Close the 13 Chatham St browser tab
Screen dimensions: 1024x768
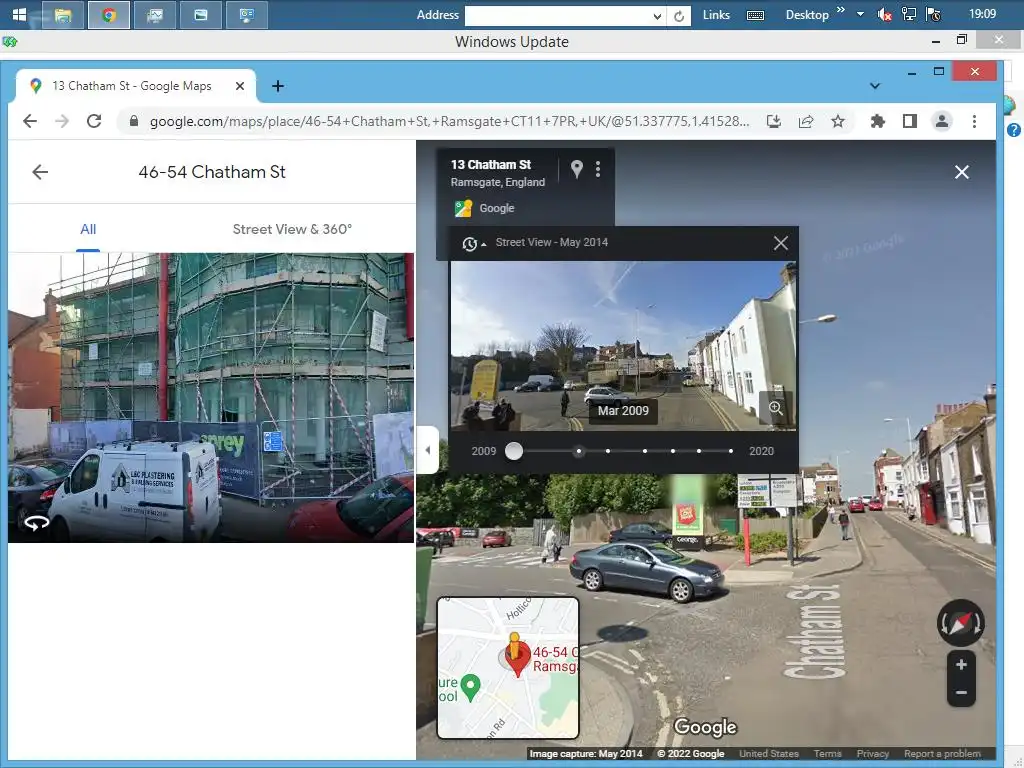point(240,86)
